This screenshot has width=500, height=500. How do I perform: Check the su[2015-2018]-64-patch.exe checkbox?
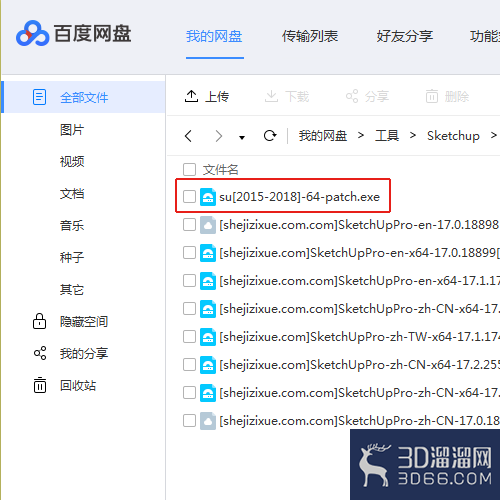(189, 197)
